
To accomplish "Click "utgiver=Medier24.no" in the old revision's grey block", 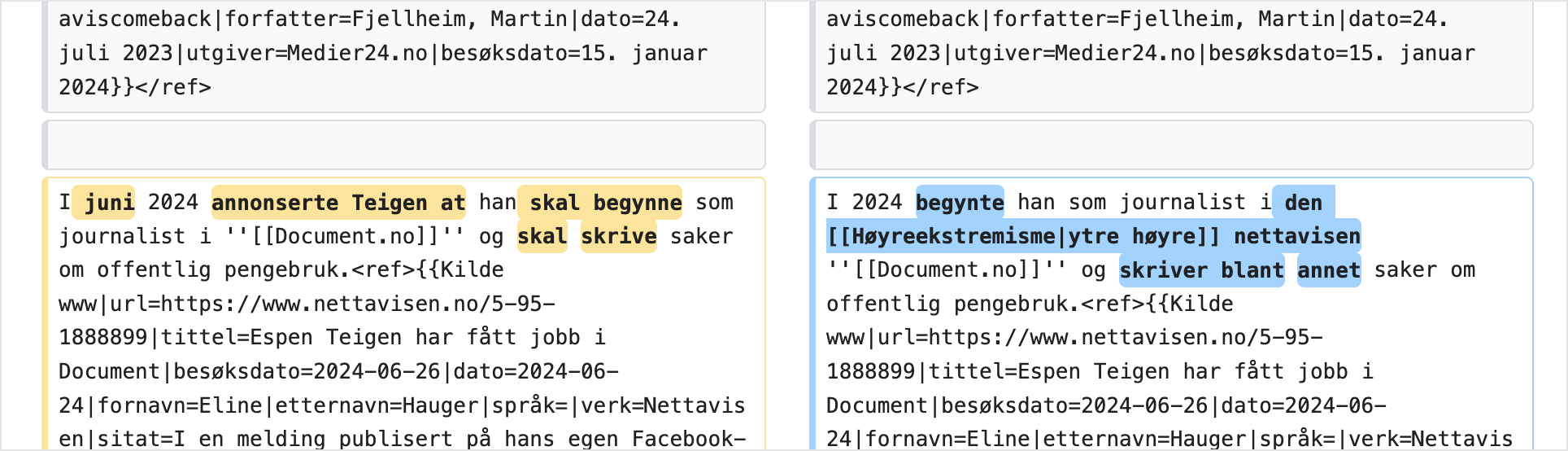I will point(307,54).
